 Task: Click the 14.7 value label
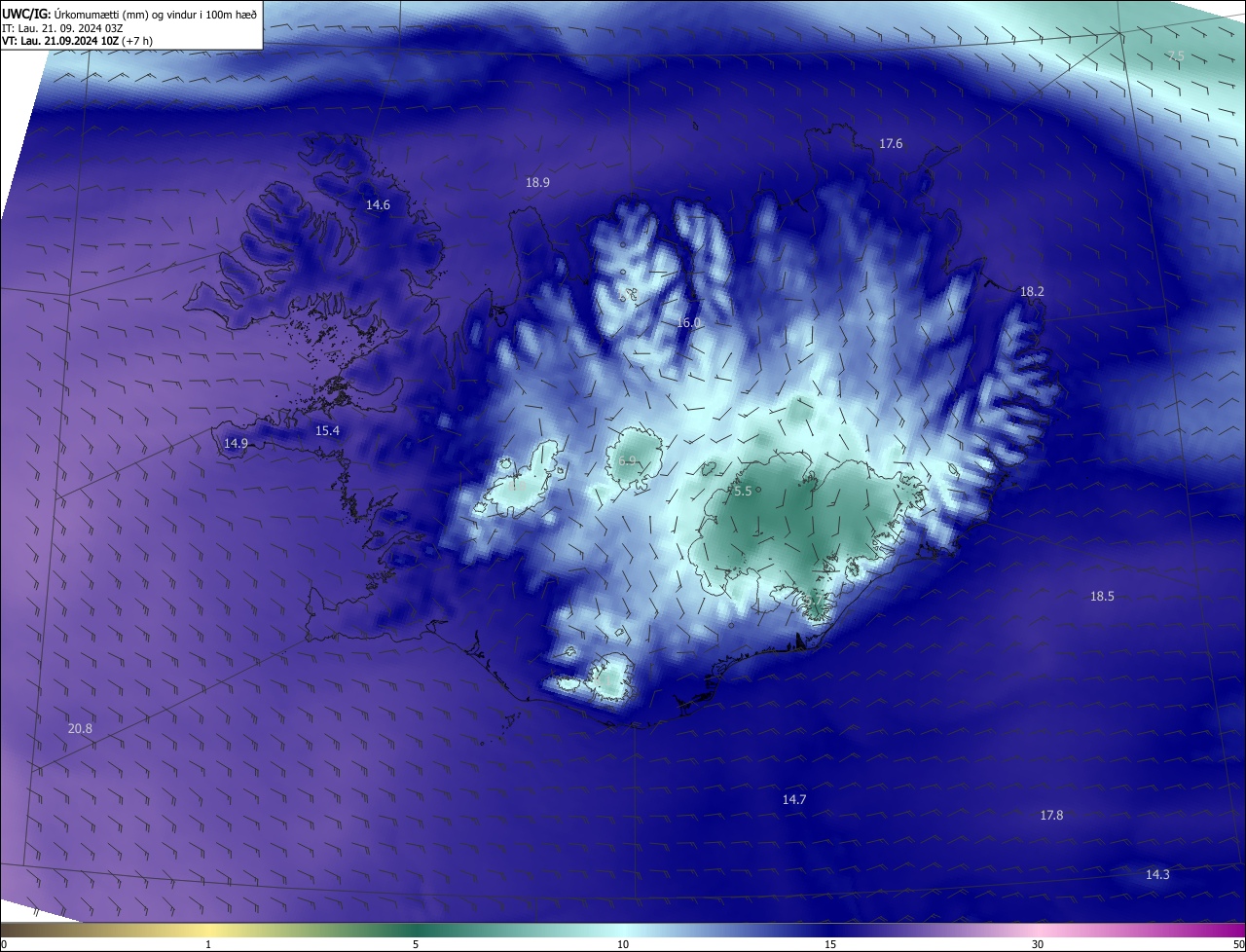794,800
